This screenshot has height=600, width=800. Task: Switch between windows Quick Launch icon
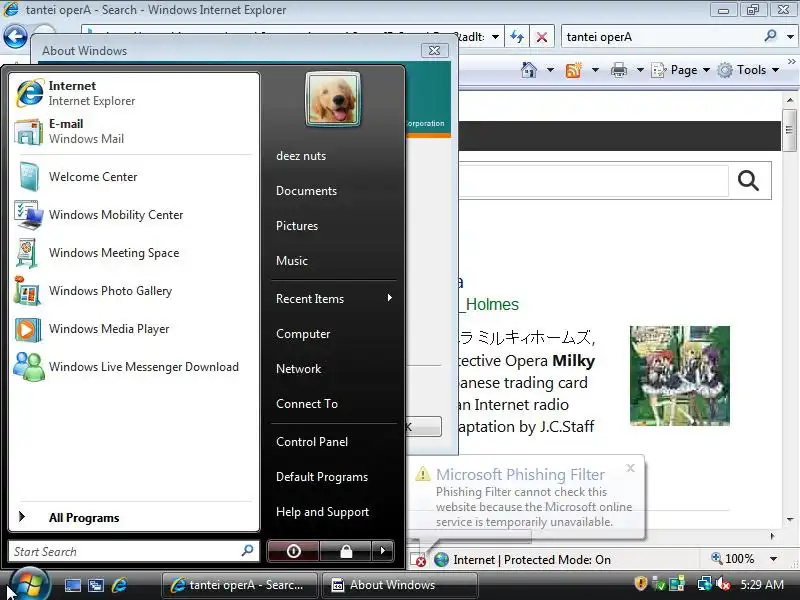pyautogui.click(x=96, y=585)
